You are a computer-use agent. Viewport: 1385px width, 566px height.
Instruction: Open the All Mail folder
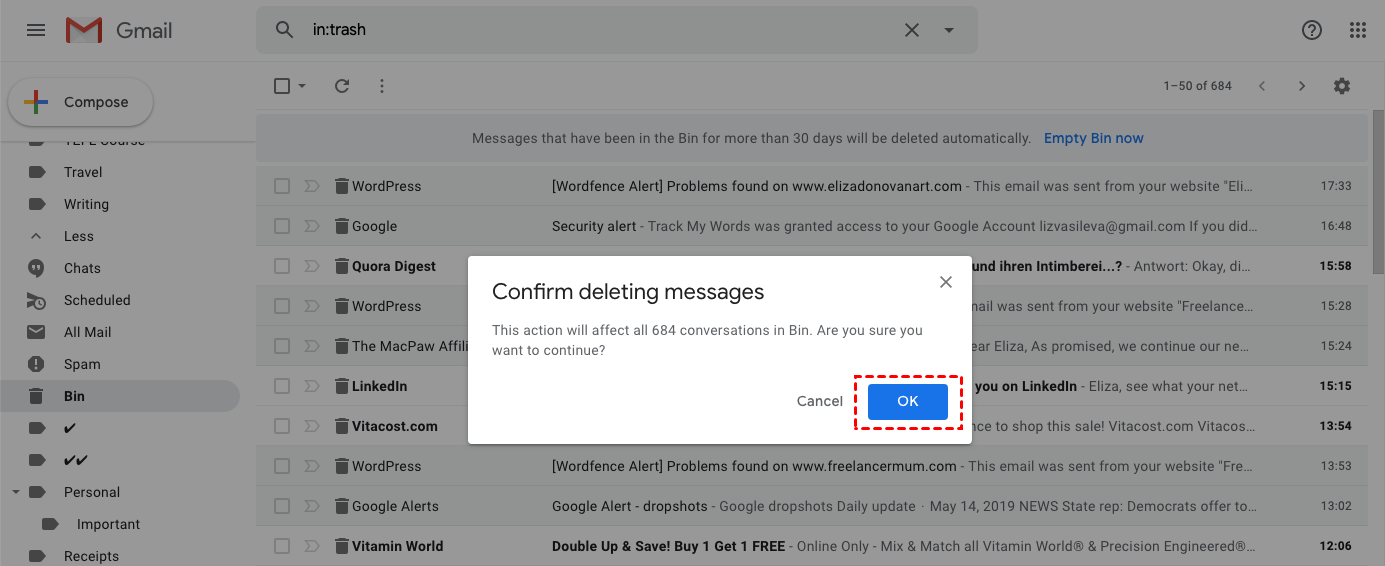point(87,332)
